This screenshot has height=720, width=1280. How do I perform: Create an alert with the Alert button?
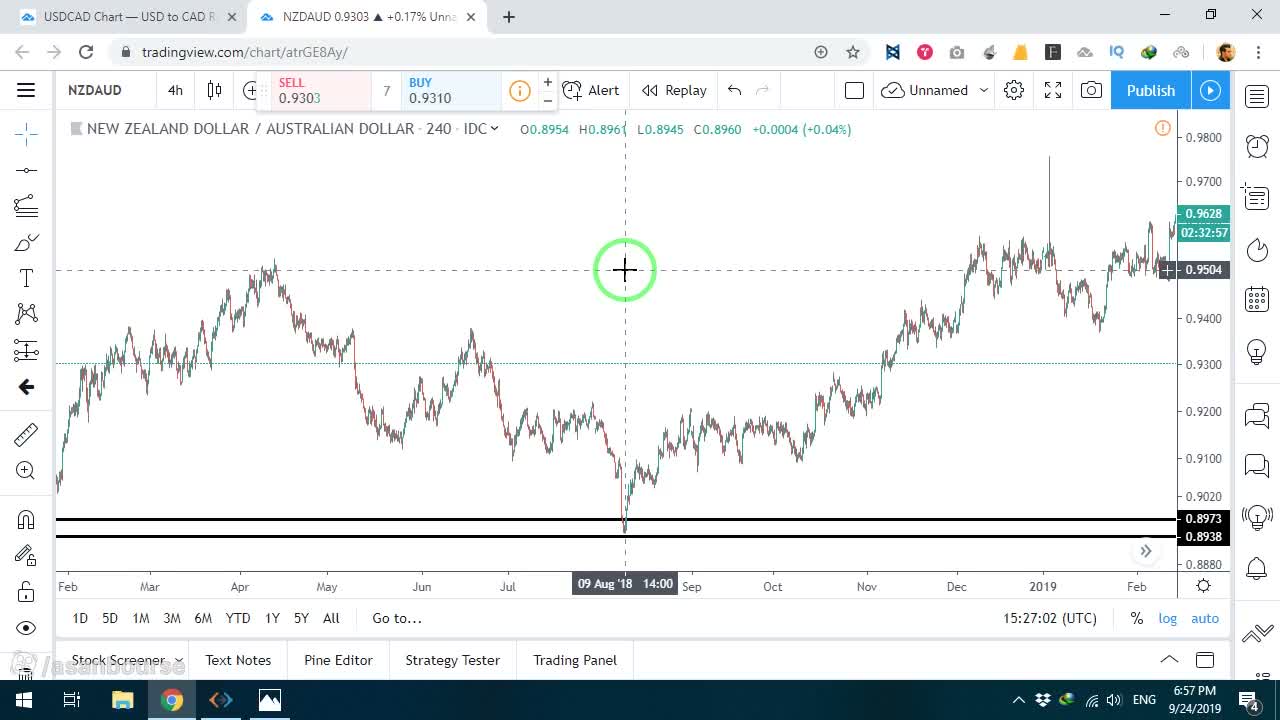coord(591,90)
